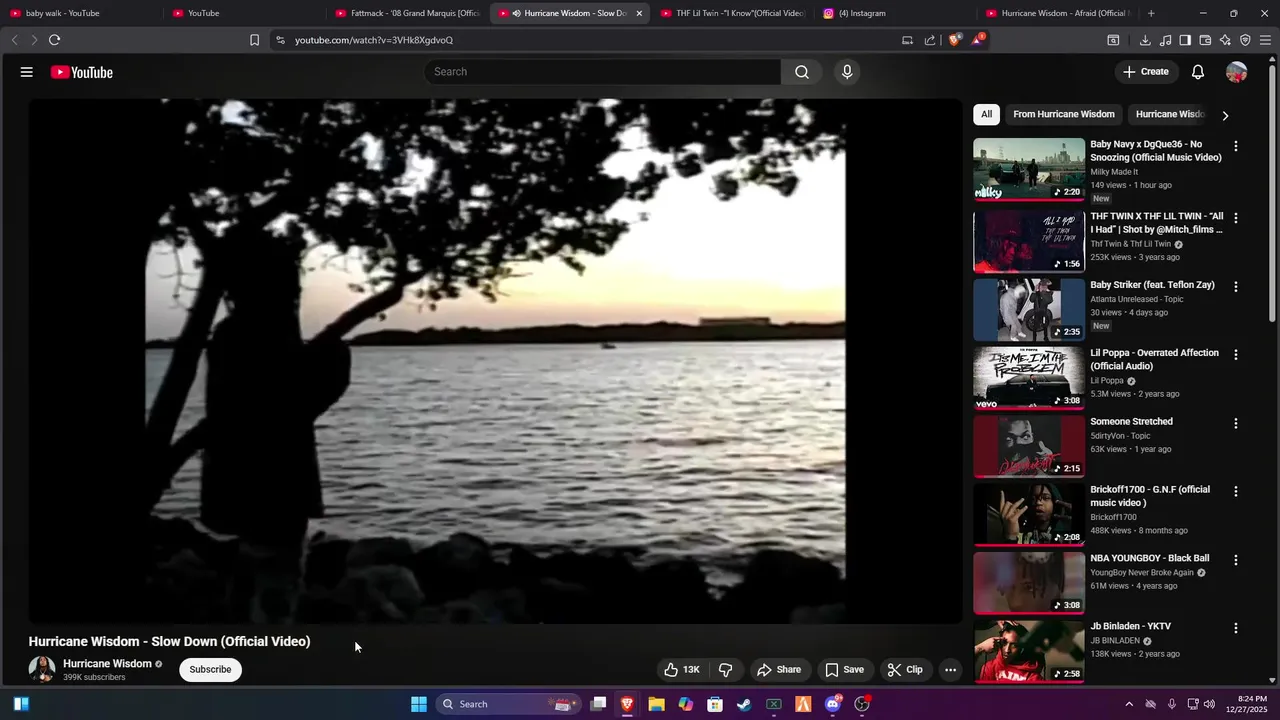
Task: Share the Slow Down video
Action: pyautogui.click(x=779, y=670)
